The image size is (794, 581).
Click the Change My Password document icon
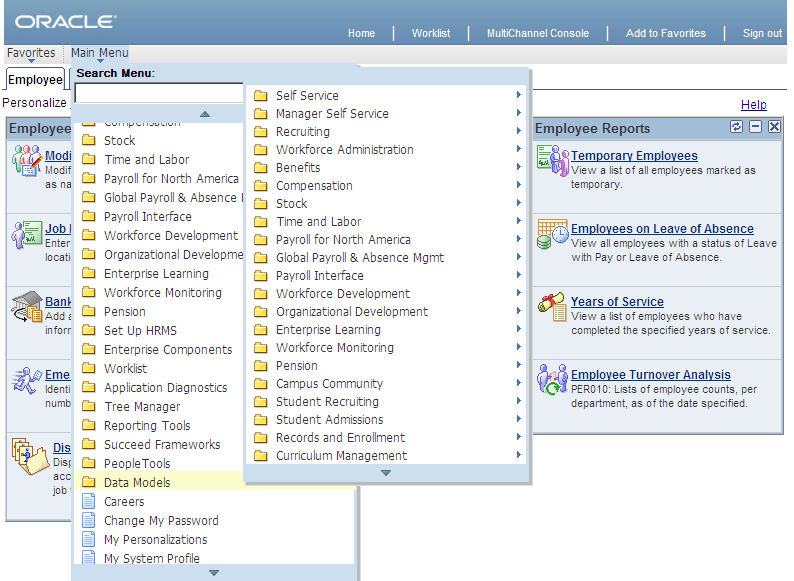pos(88,520)
